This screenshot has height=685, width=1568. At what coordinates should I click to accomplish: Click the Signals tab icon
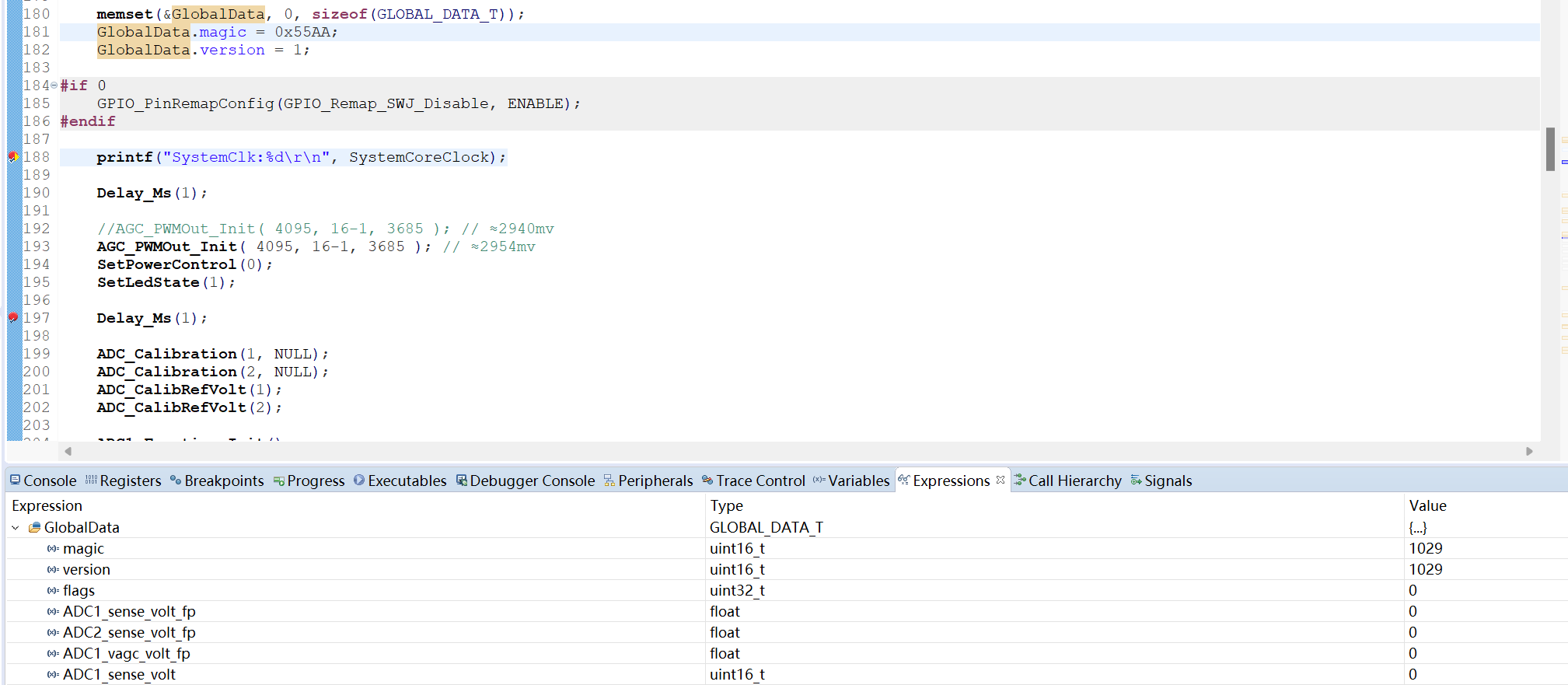[x=1137, y=480]
